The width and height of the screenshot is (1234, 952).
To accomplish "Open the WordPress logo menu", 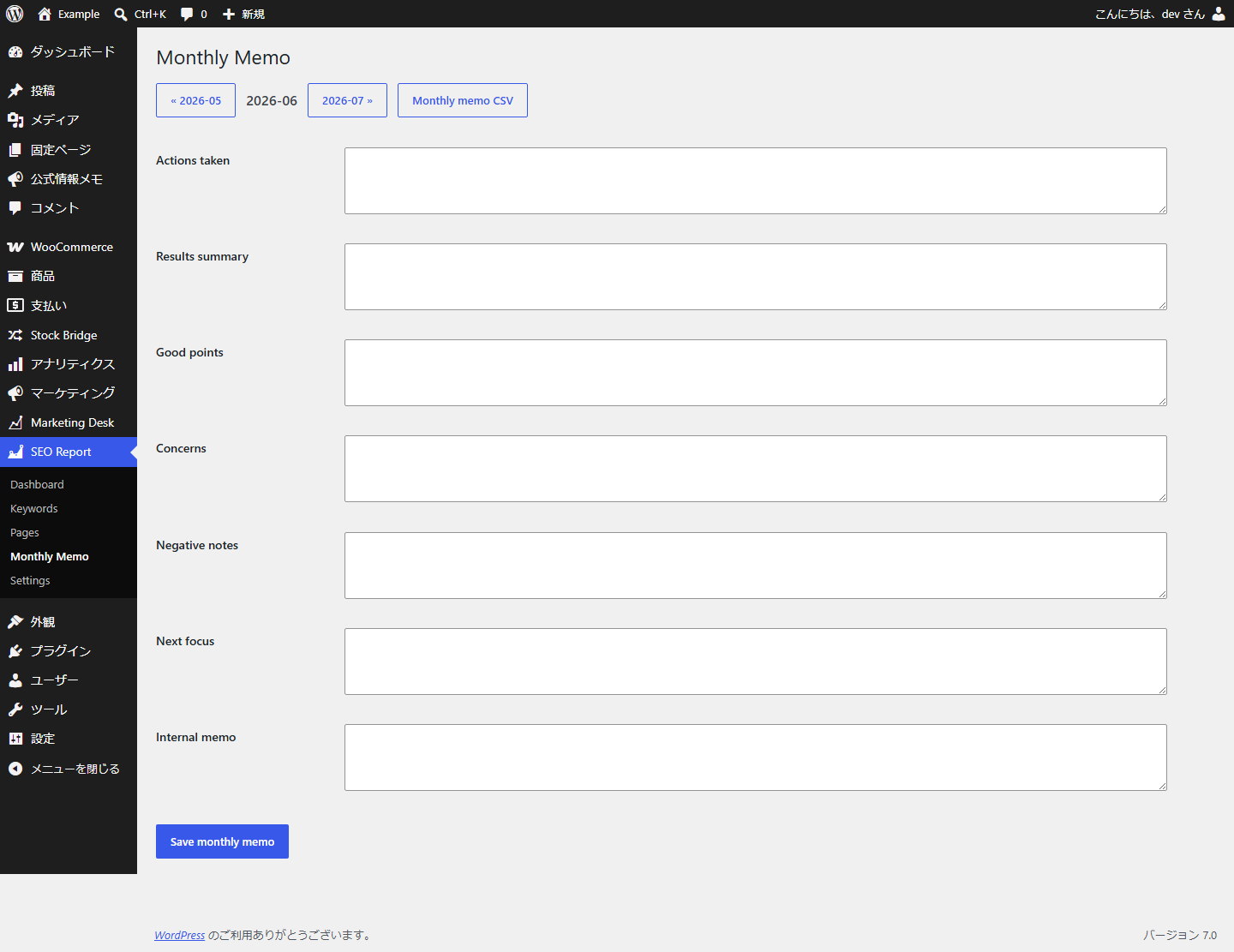I will click(15, 14).
